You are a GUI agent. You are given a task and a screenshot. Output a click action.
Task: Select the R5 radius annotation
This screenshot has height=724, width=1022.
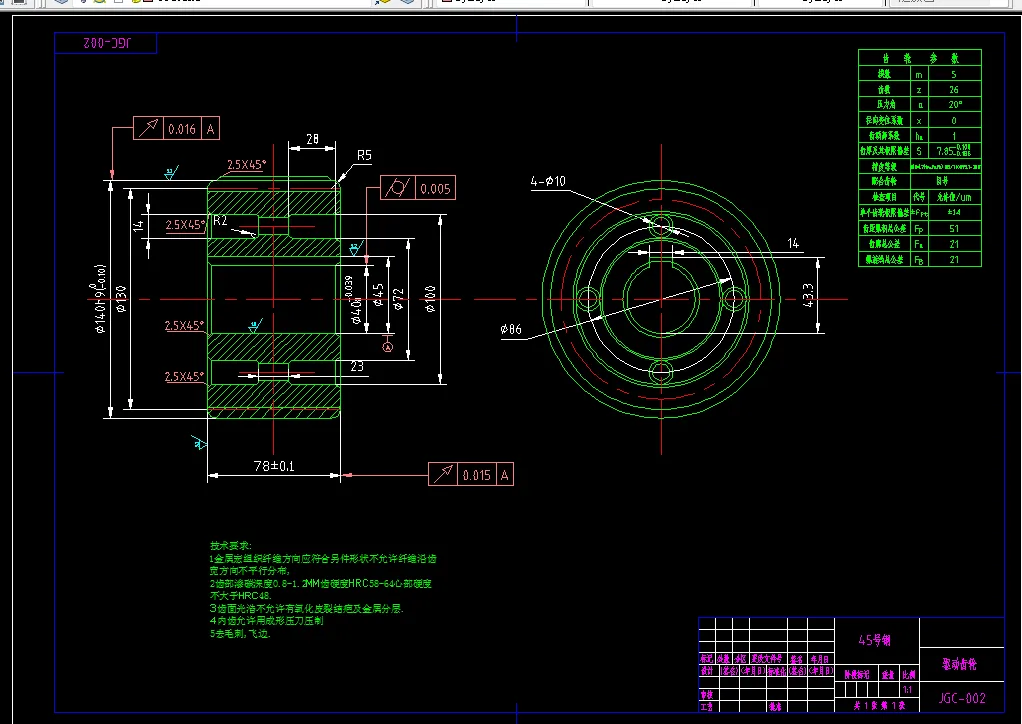pyautogui.click(x=364, y=155)
